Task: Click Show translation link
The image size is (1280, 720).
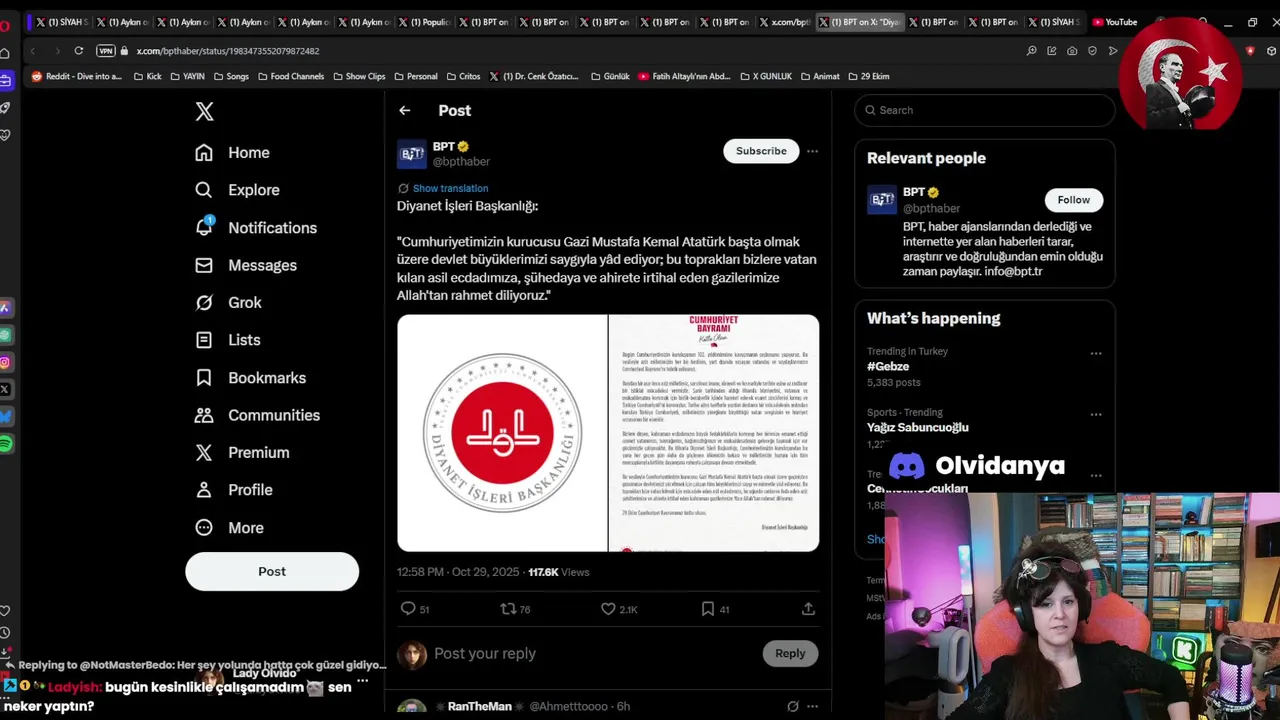Action: pos(450,188)
